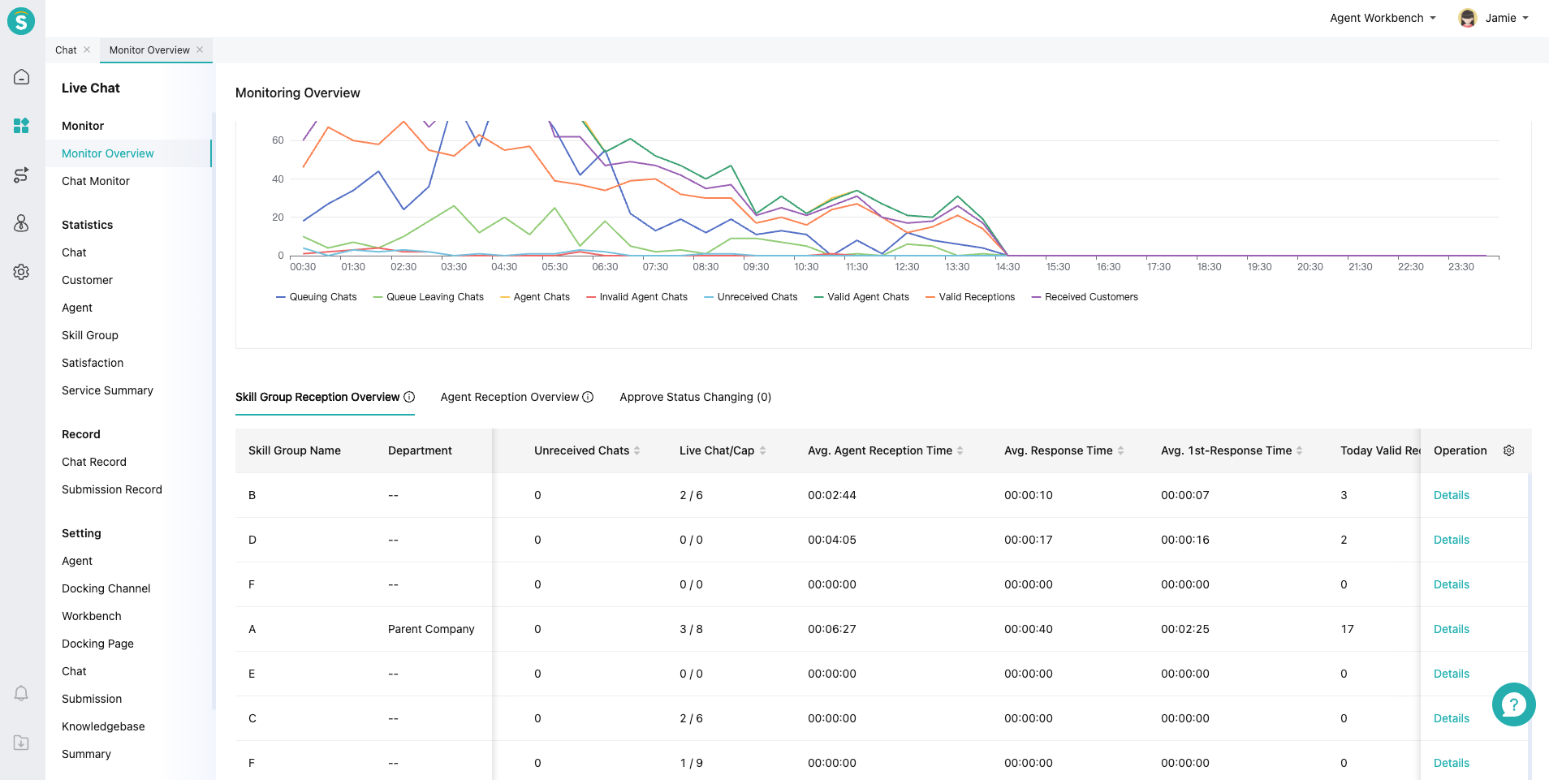Sort by Avg. Response Time column
This screenshot has width=1549, height=784.
click(1121, 450)
